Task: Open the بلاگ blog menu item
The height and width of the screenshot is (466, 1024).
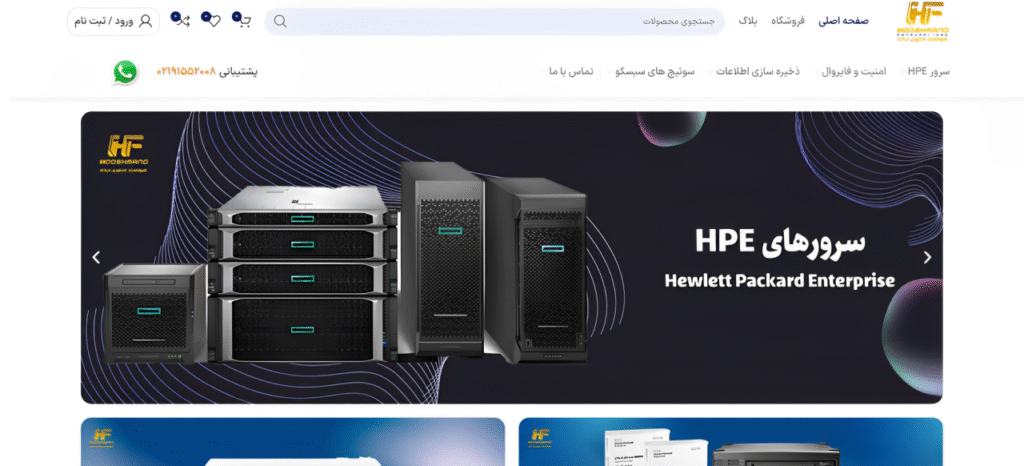Action: (x=748, y=21)
